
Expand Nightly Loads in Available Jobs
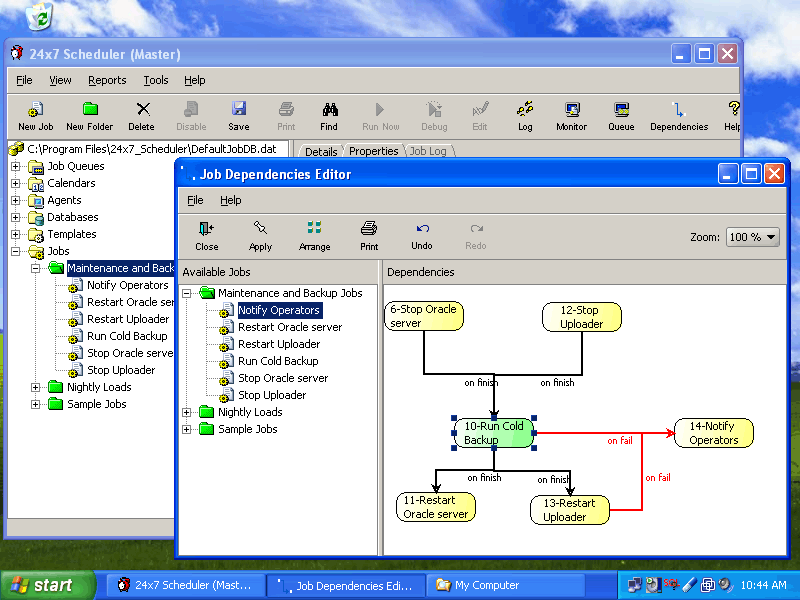[187, 412]
